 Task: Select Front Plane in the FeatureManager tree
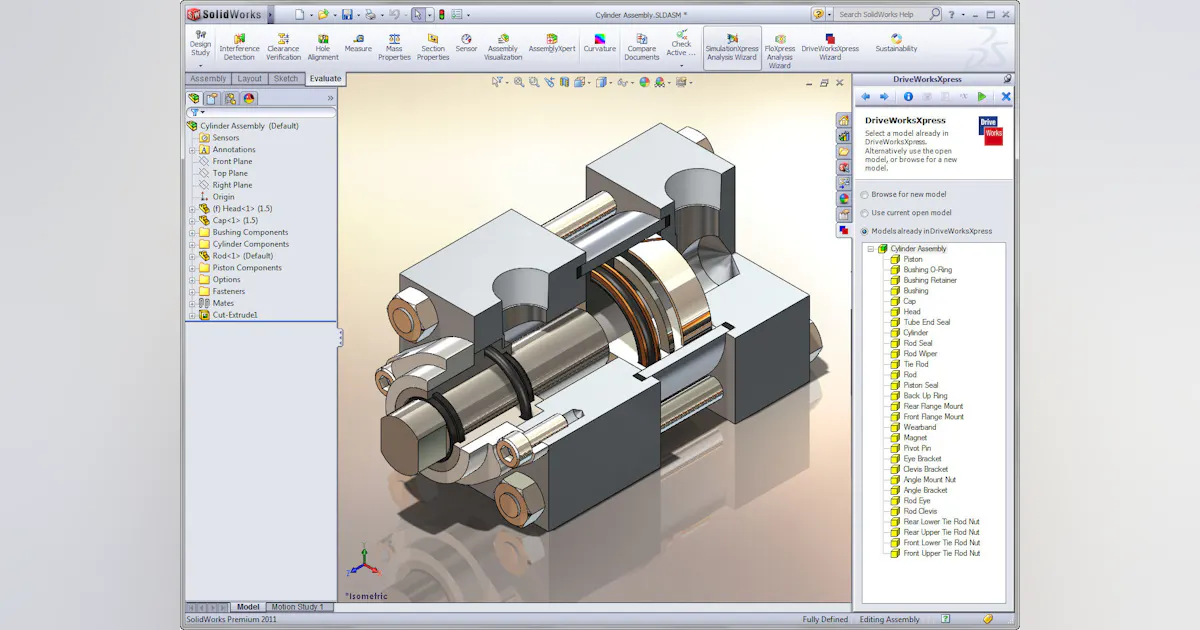[x=232, y=161]
